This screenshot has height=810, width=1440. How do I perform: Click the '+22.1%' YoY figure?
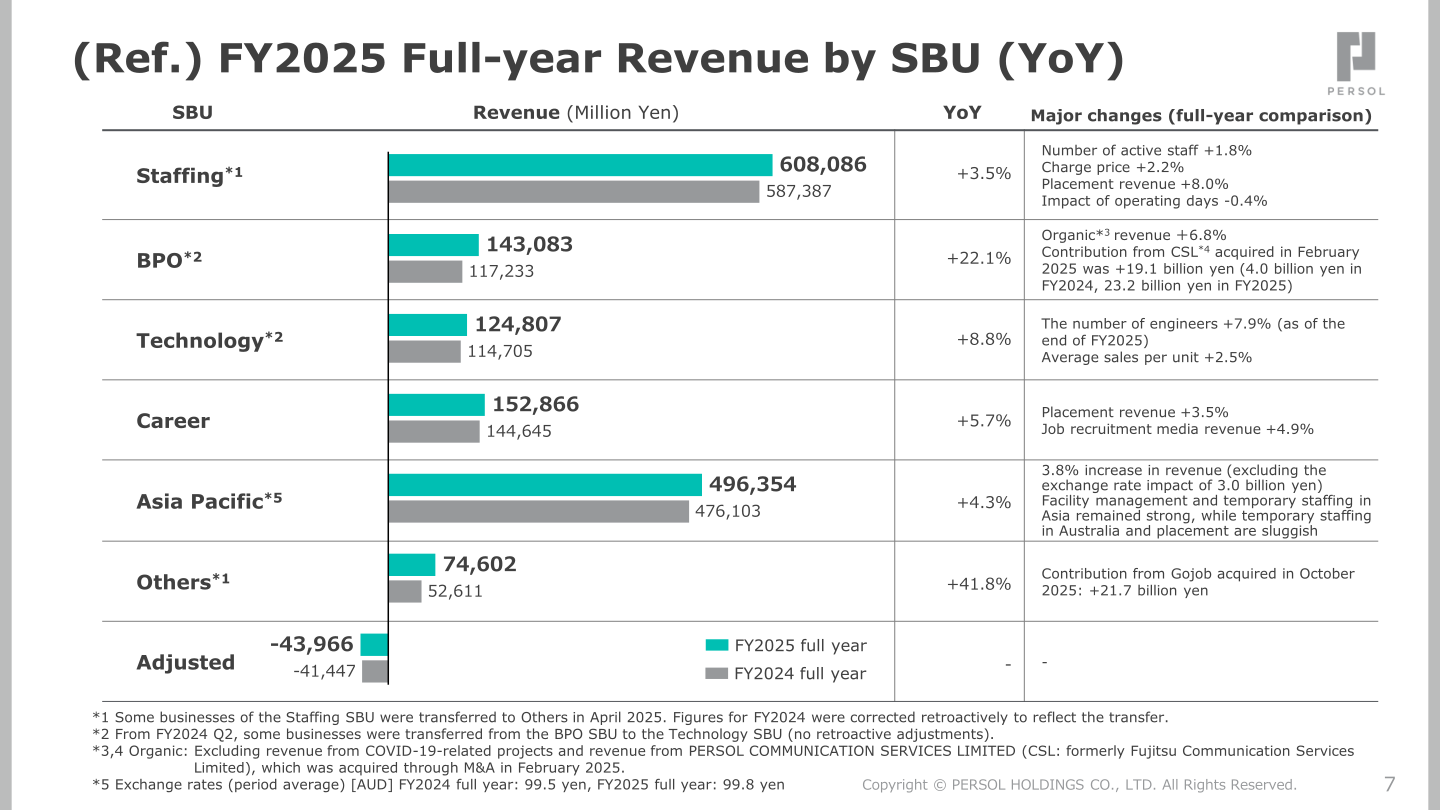[979, 258]
